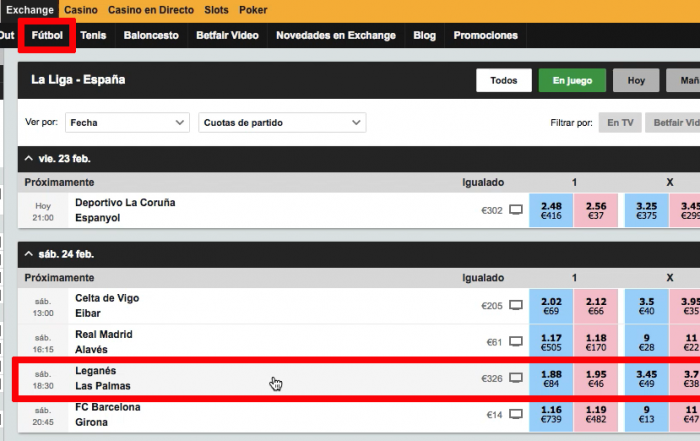This screenshot has width=700, height=441.
Task: Click the La Liga - España heading
Action: pos(78,80)
